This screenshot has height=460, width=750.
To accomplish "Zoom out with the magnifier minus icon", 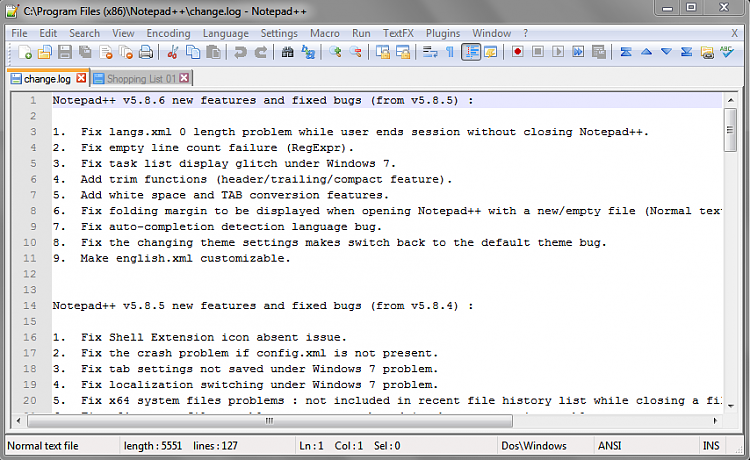I will (x=355, y=52).
